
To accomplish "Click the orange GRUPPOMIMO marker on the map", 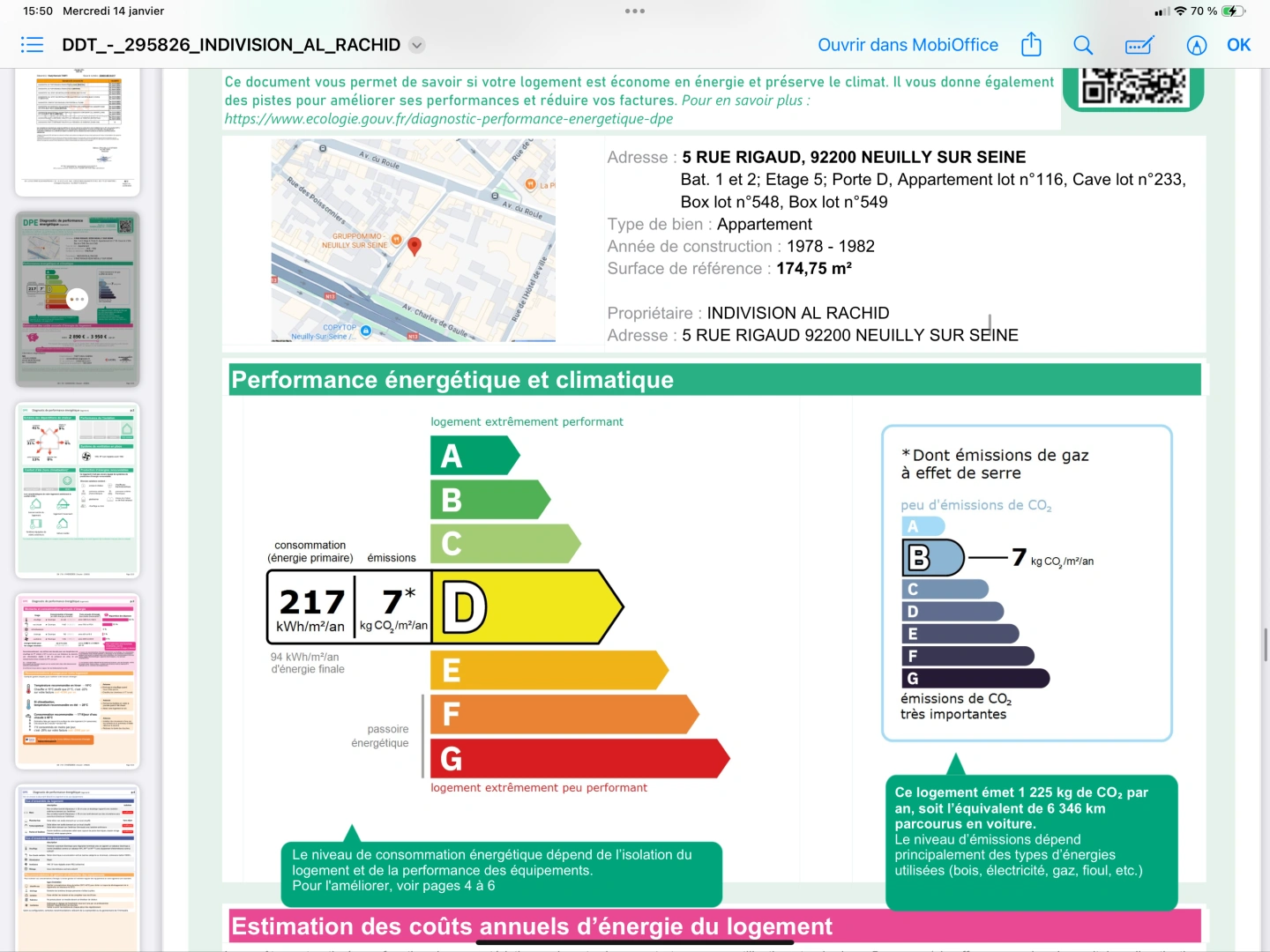I will (397, 240).
